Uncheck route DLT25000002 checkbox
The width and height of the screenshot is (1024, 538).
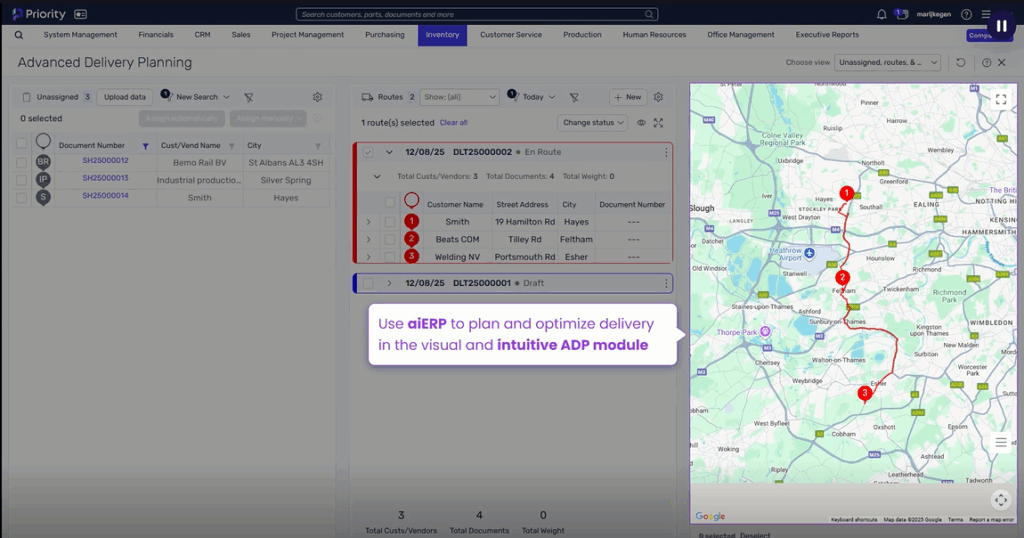click(368, 152)
